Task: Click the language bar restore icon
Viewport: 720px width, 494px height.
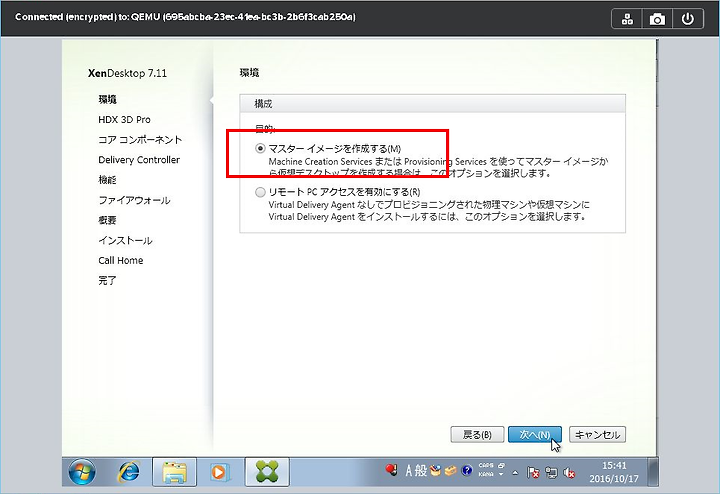Action: click(501, 465)
